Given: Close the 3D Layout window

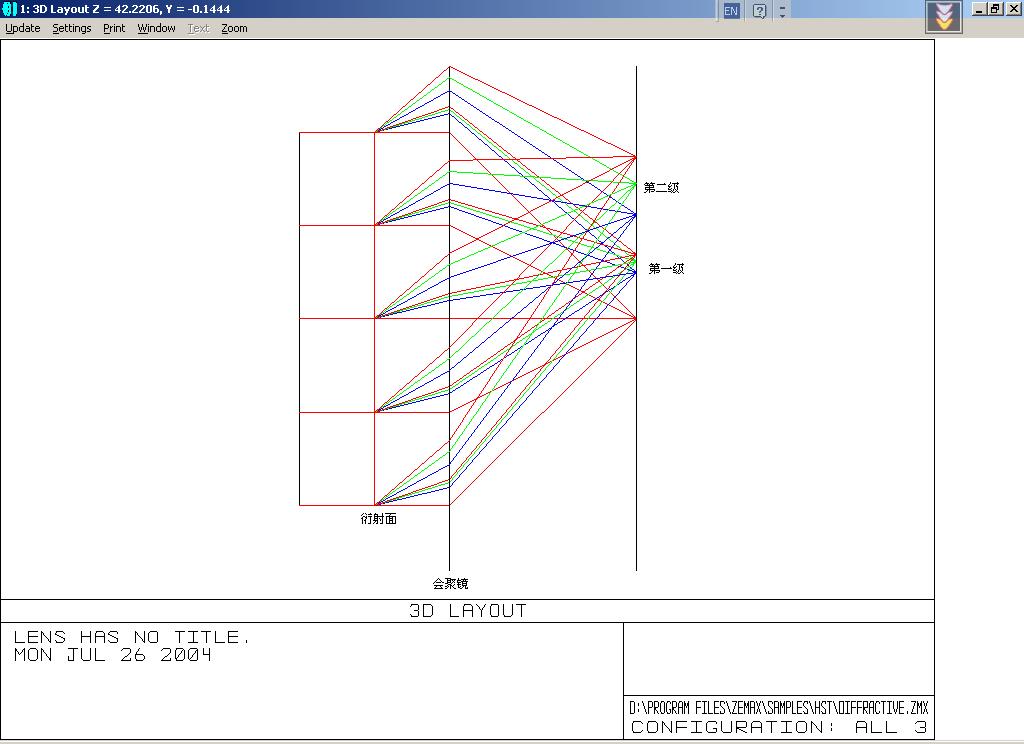Looking at the screenshot, I should click(x=1012, y=8).
